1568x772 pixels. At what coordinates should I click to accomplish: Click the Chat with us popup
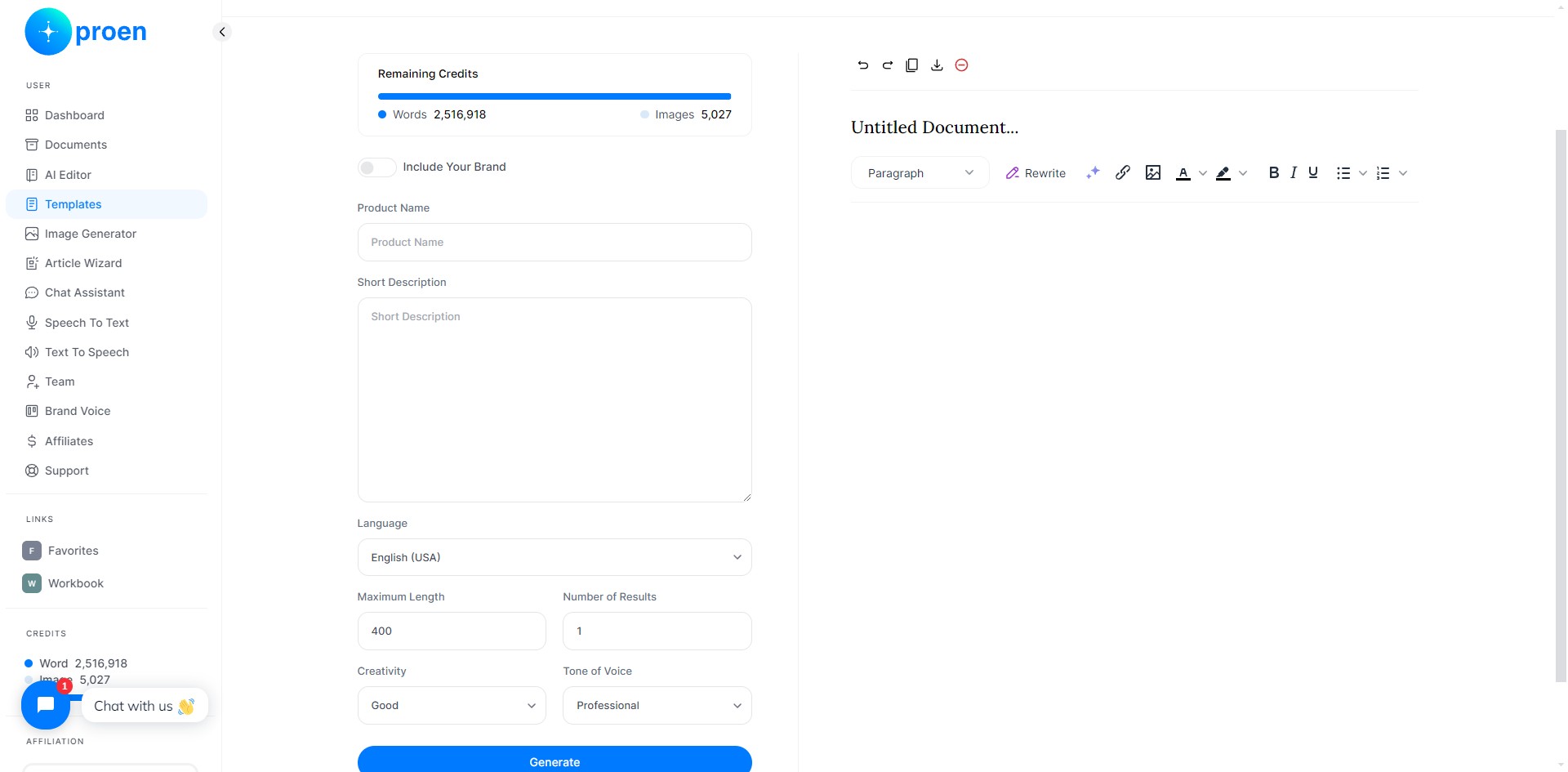pos(145,706)
